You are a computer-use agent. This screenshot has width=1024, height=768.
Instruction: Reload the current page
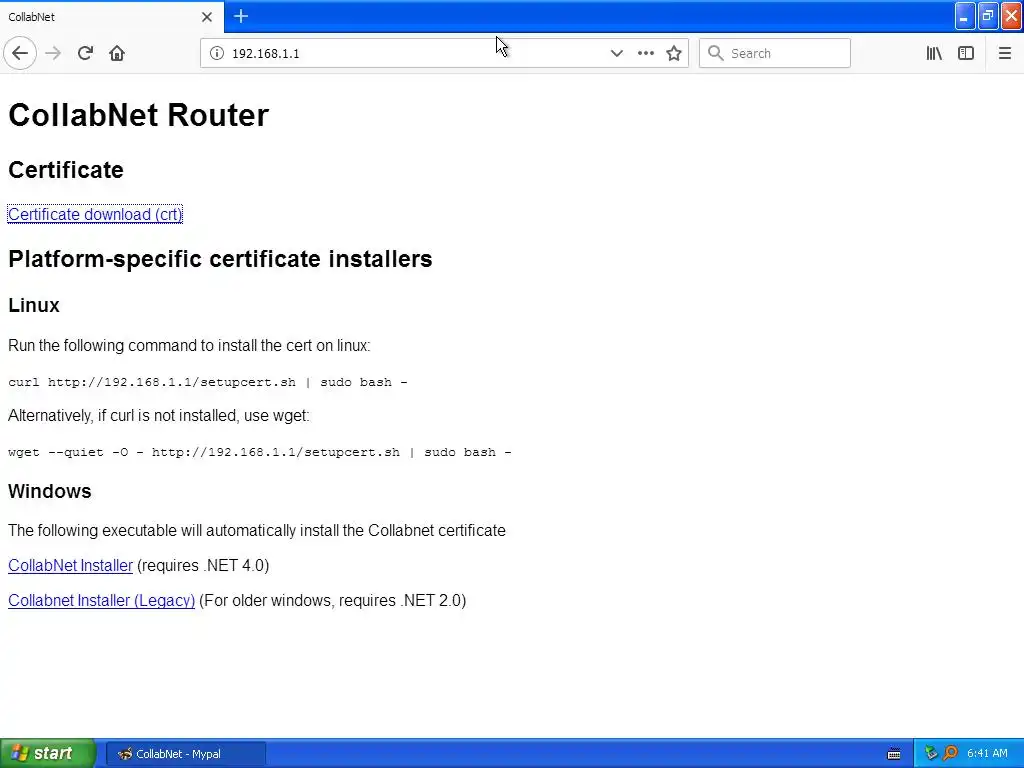click(85, 53)
